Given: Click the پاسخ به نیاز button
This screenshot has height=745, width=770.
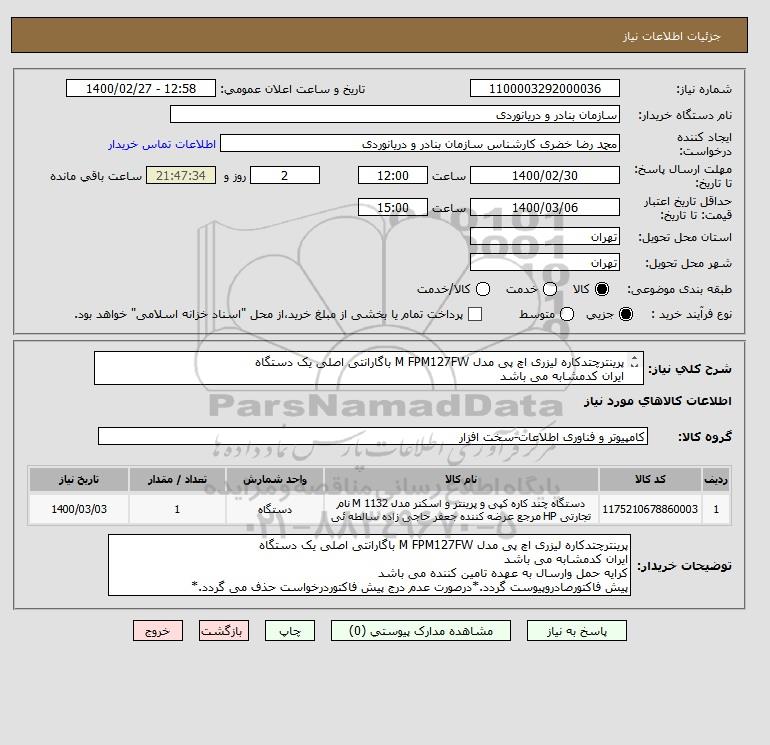Looking at the screenshot, I should (577, 631).
